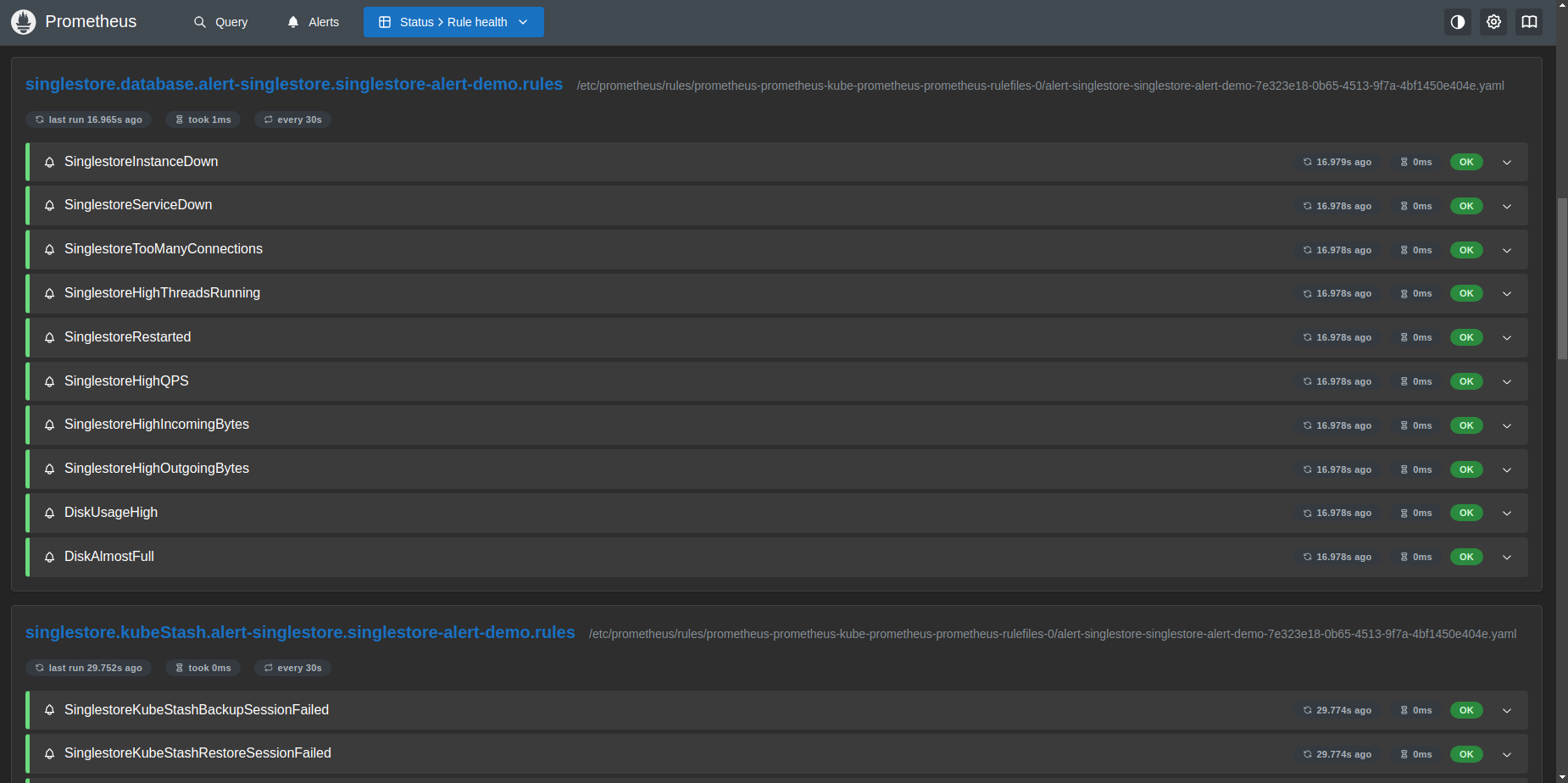Click the OK badge for SinglestoreKubeStashBackupSessionFailed

pyautogui.click(x=1466, y=710)
